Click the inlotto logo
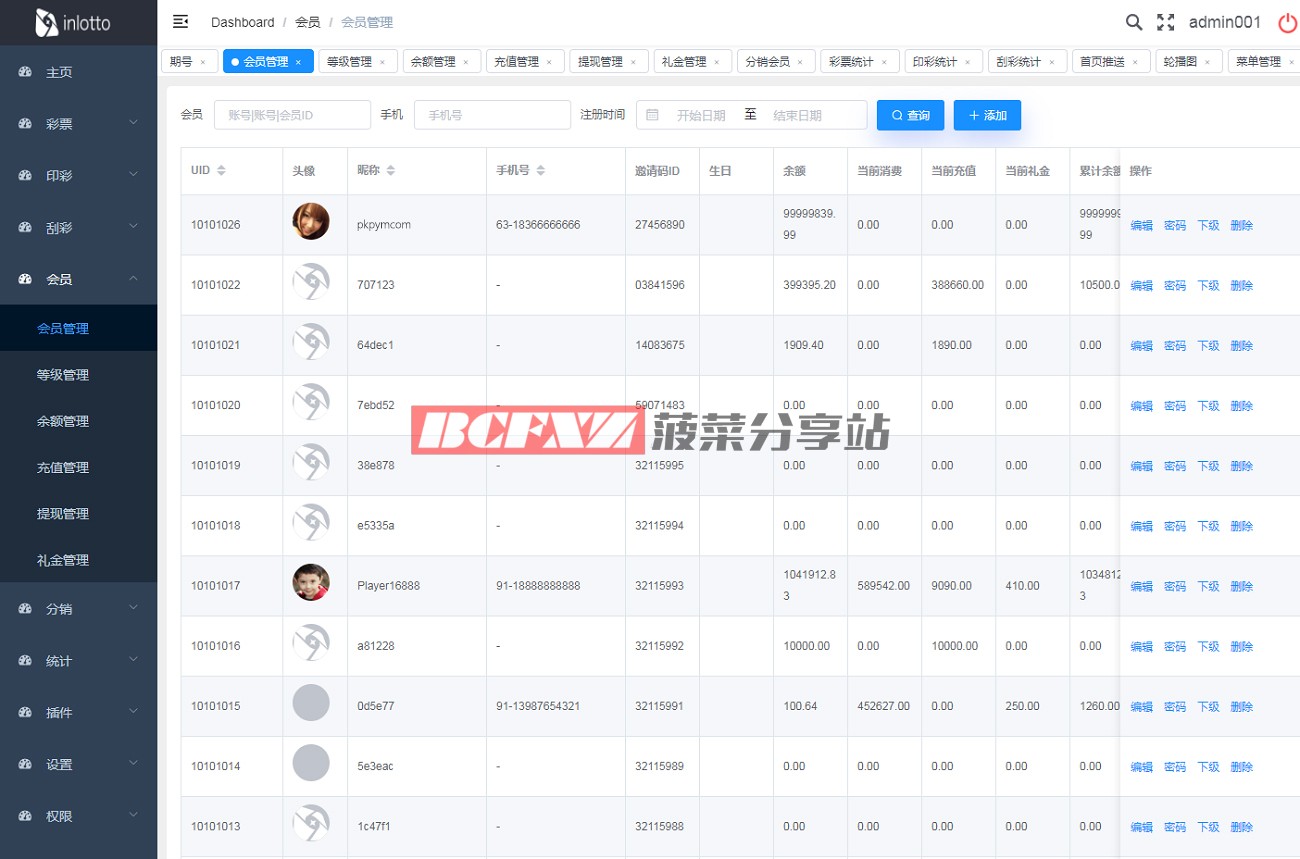 pos(73,22)
